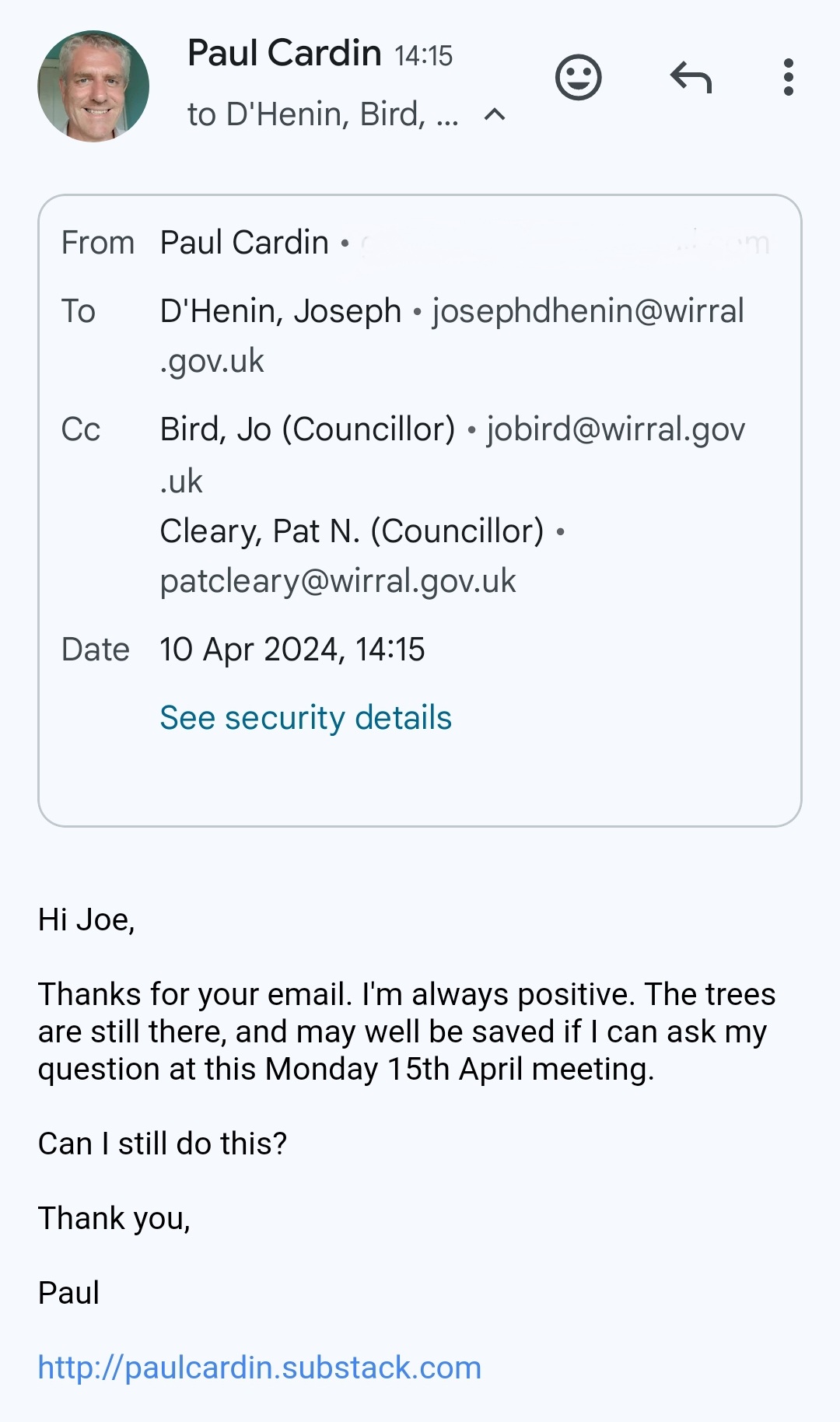
Task: Collapse recipient details with the chevron
Action: tap(495, 115)
